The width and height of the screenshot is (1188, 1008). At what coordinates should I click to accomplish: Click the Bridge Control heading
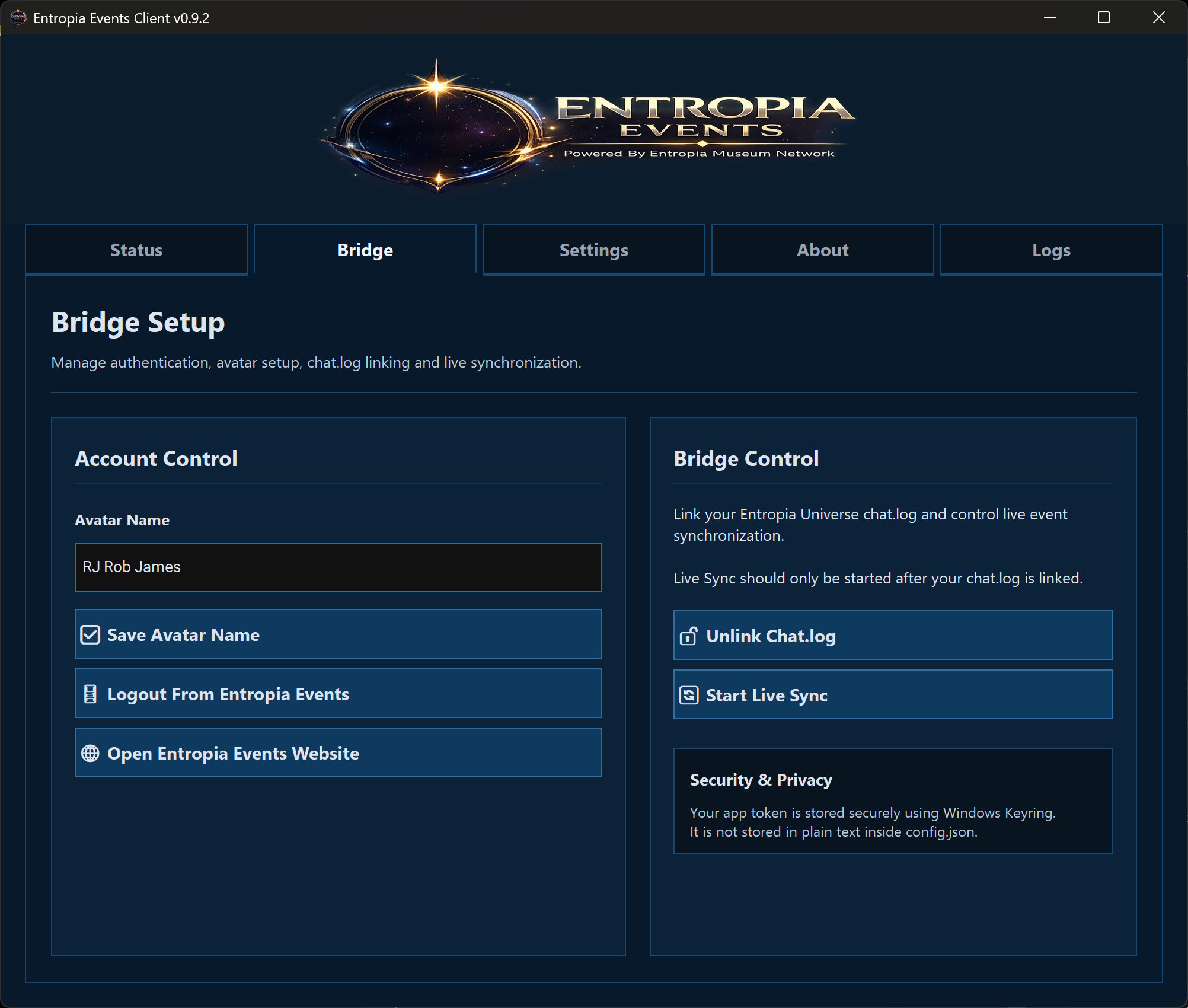point(746,459)
